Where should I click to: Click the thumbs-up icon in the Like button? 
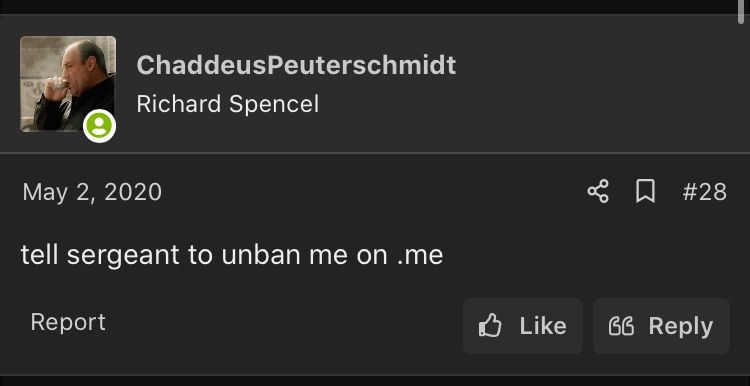click(x=490, y=326)
